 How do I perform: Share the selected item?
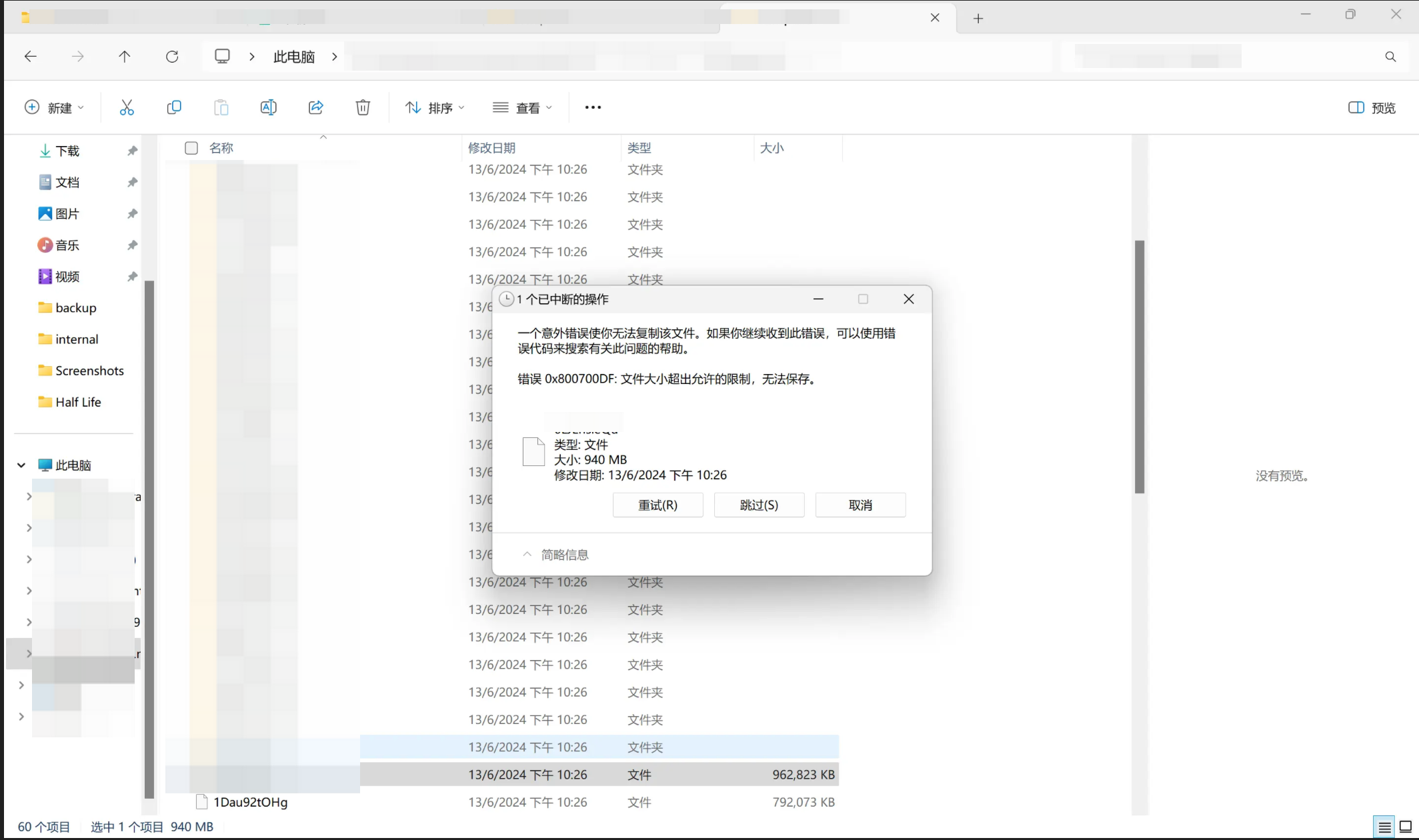(315, 107)
